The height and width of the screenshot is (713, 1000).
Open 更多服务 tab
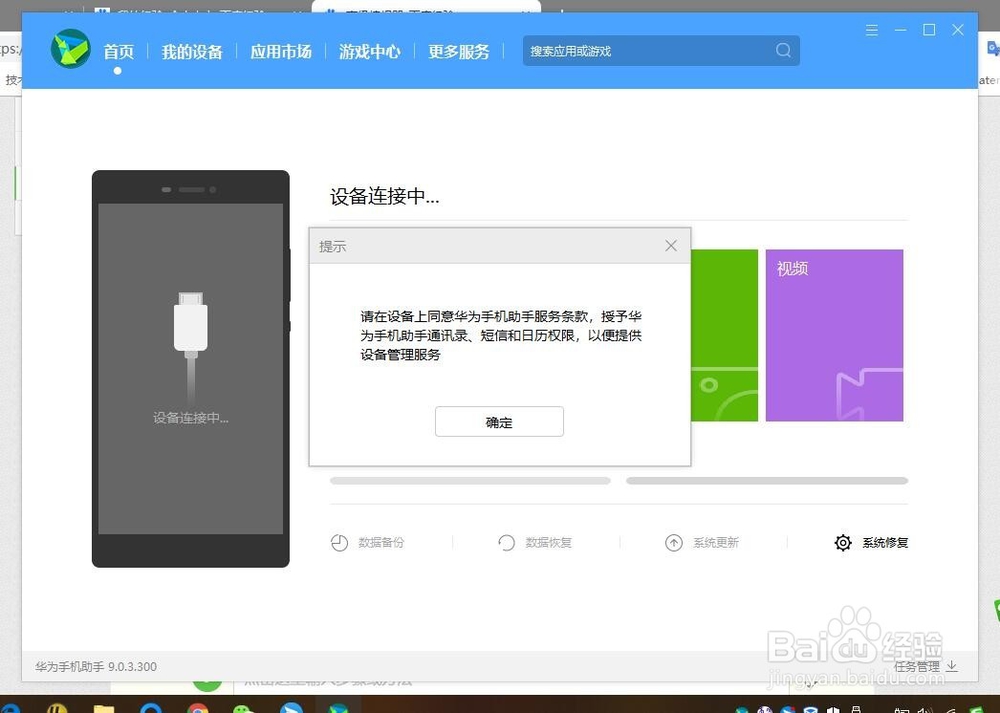coord(459,52)
